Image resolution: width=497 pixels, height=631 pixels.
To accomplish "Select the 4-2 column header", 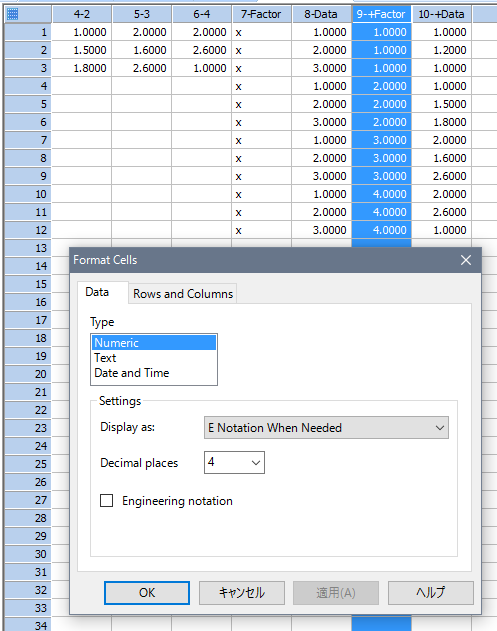I will tap(82, 14).
